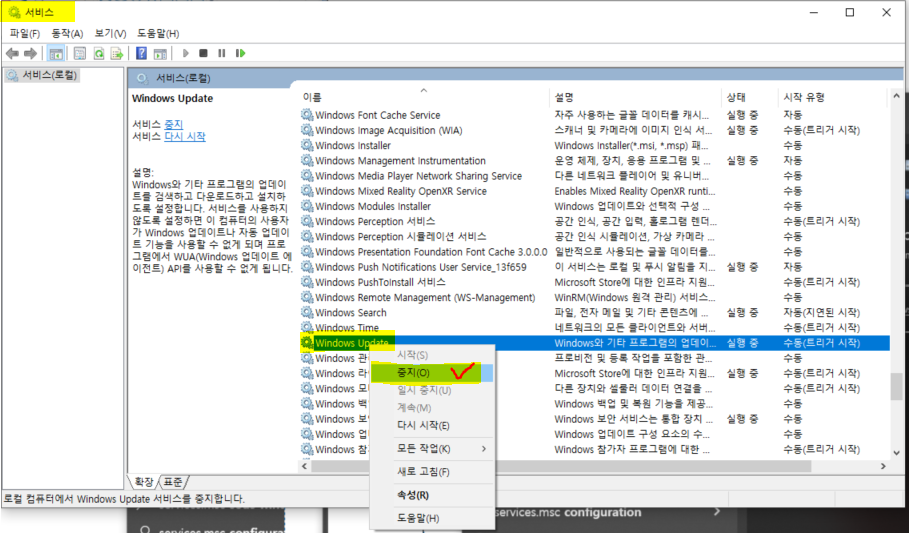Click the horizontal scrollbar right arrow

pyautogui.click(x=883, y=466)
